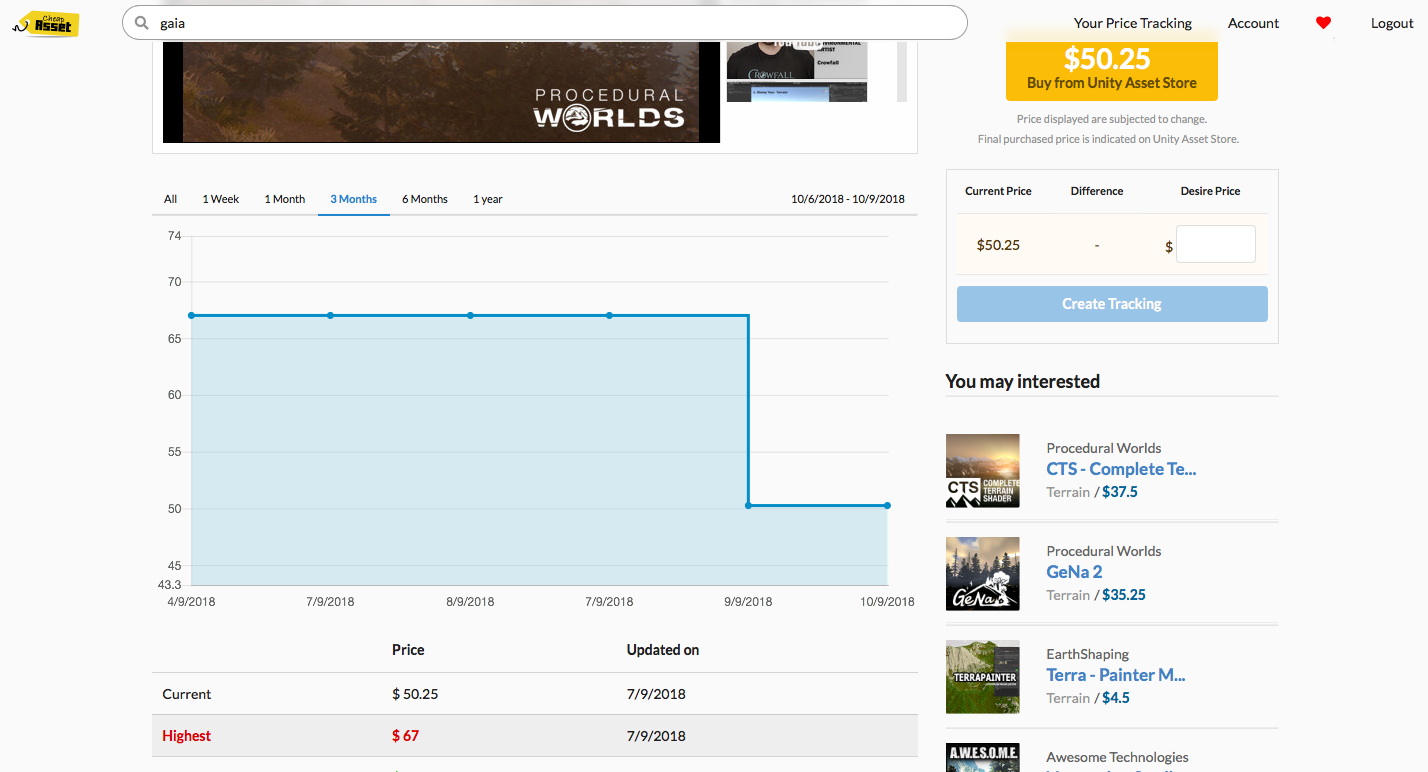Click the Terrain / $35.25 price text

coord(1096,595)
